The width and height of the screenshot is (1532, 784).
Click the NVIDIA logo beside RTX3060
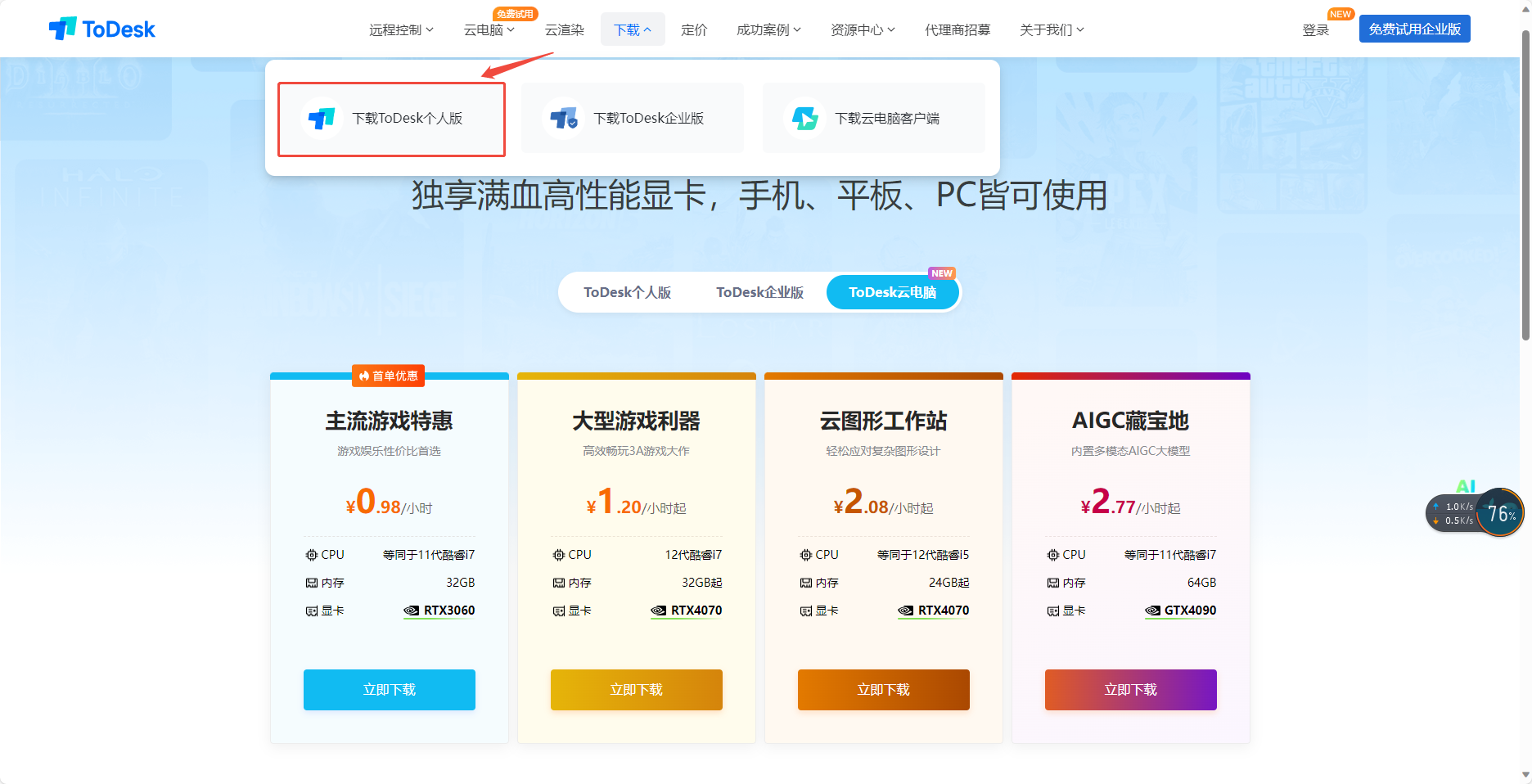coord(411,611)
